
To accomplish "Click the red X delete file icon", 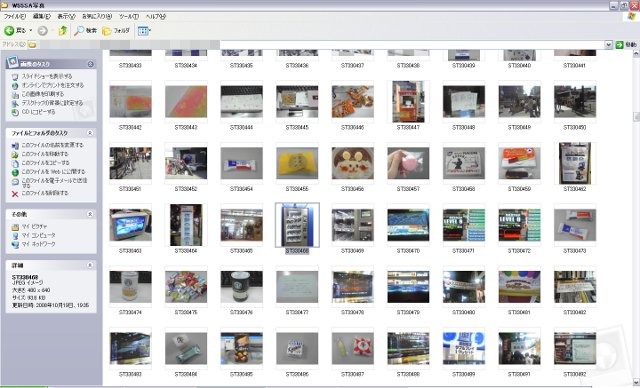I will coord(15,194).
